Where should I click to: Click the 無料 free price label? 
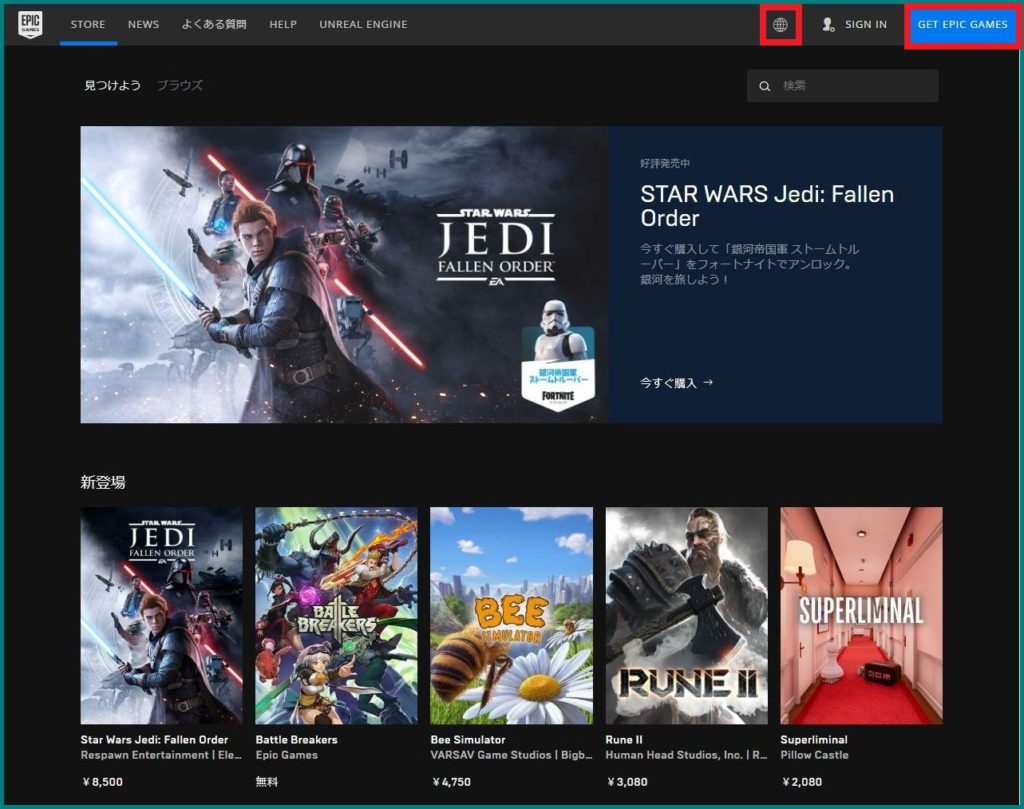266,782
